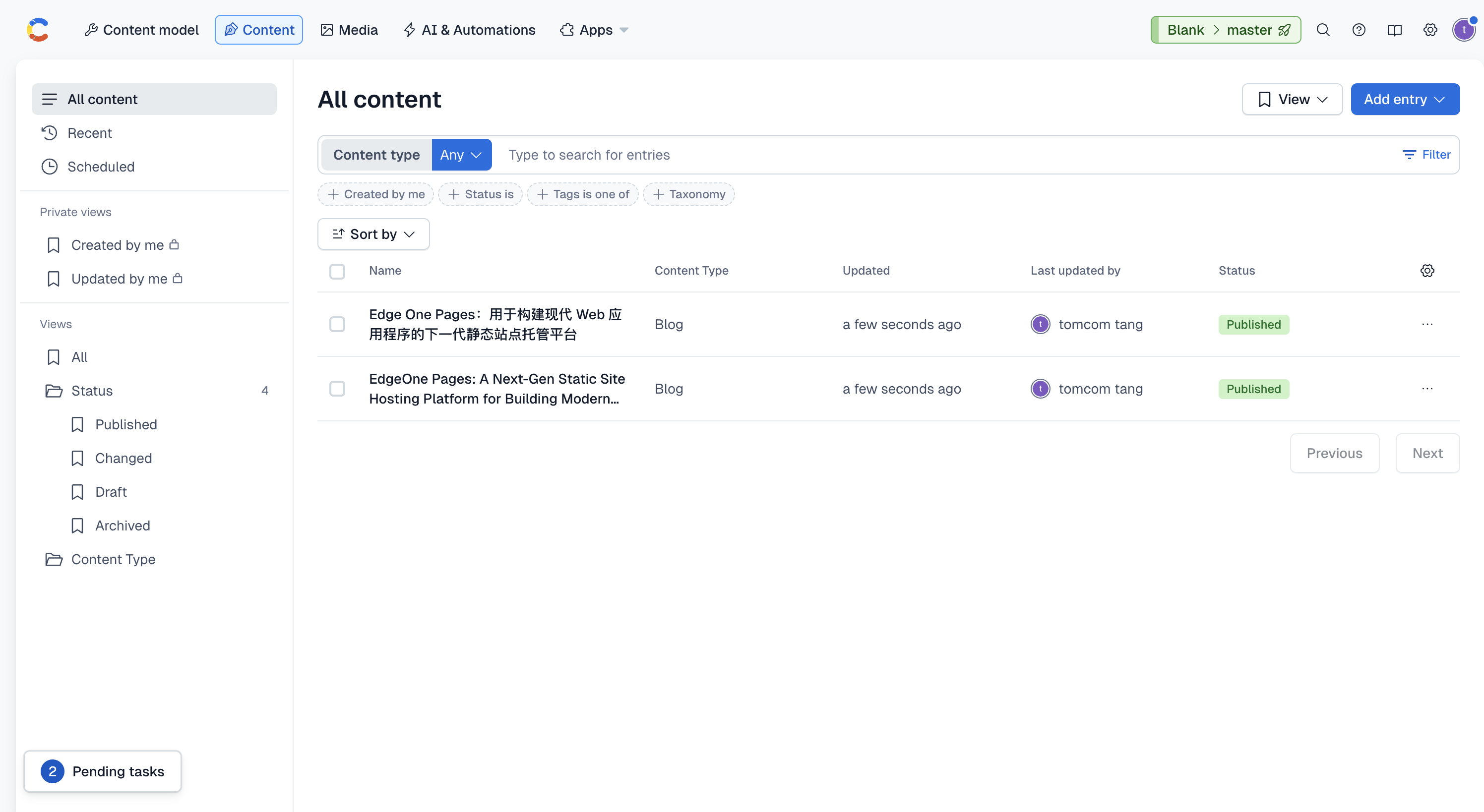The image size is (1484, 812).
Task: Collapse the Status views folder
Action: [92, 391]
